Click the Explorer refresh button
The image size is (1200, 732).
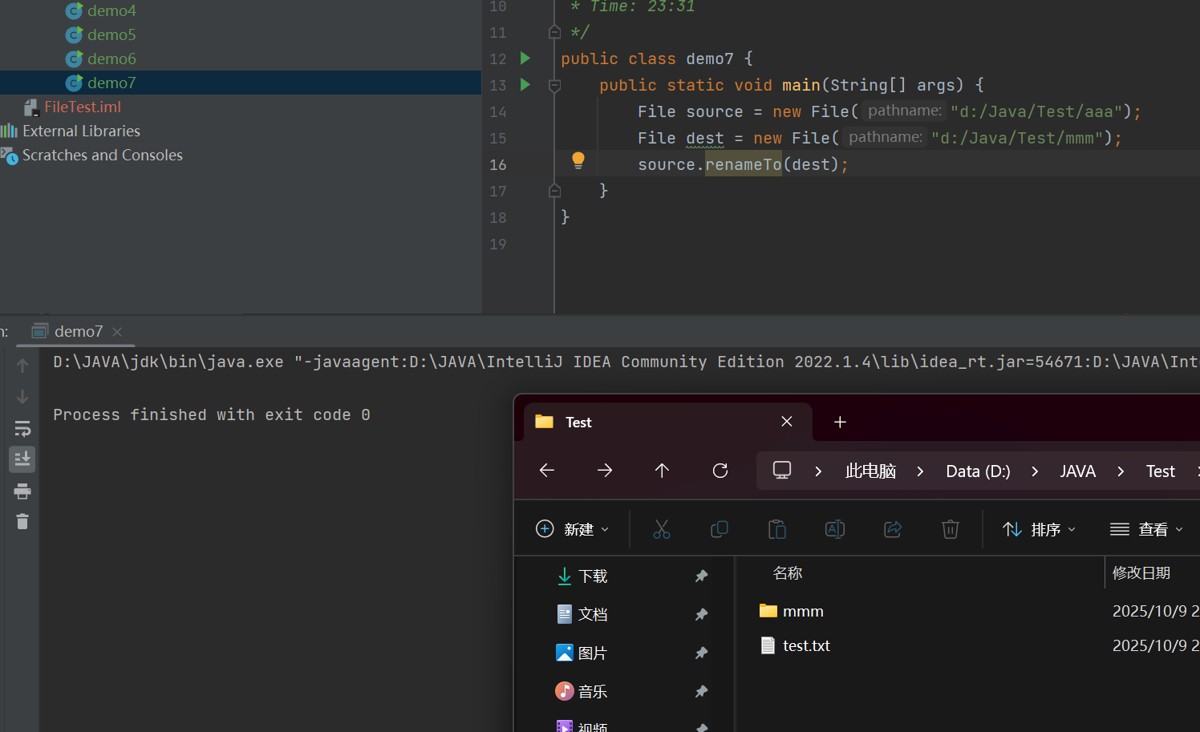tap(720, 471)
